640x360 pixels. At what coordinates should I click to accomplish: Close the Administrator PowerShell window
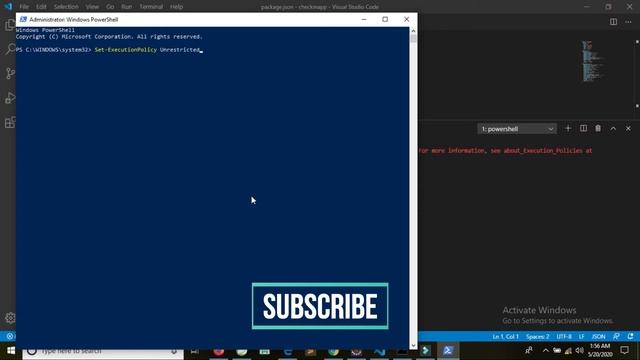pos(407,19)
